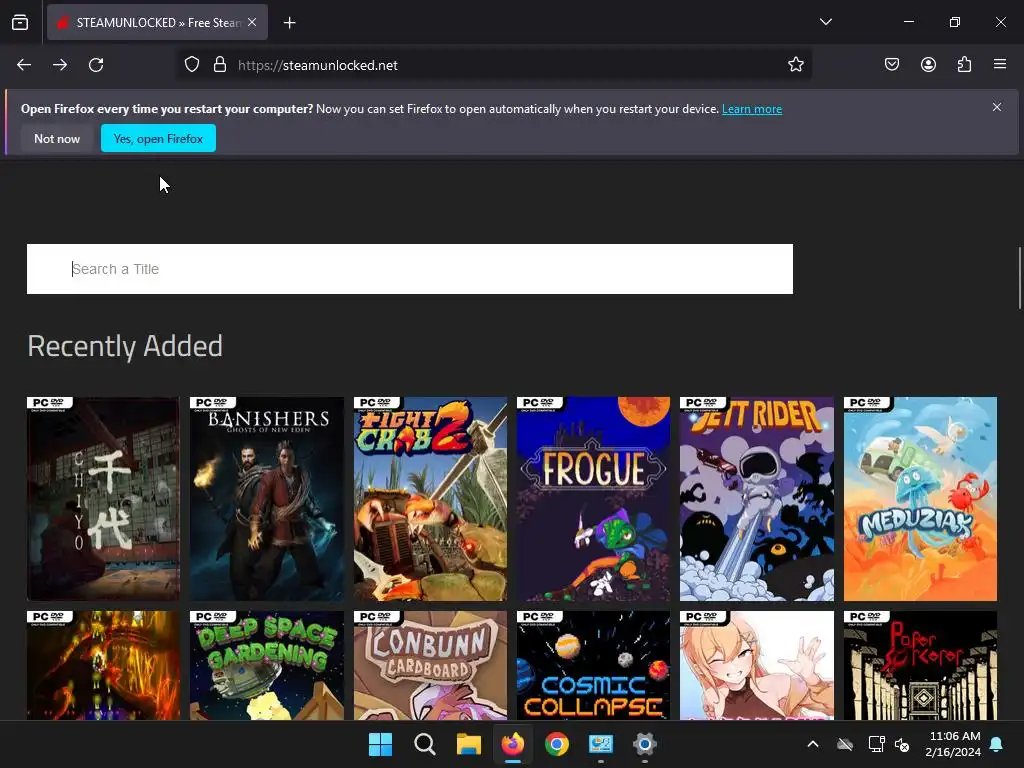Open Banishers Ghosts of New Eden cover
The image size is (1024, 768).
click(266, 499)
